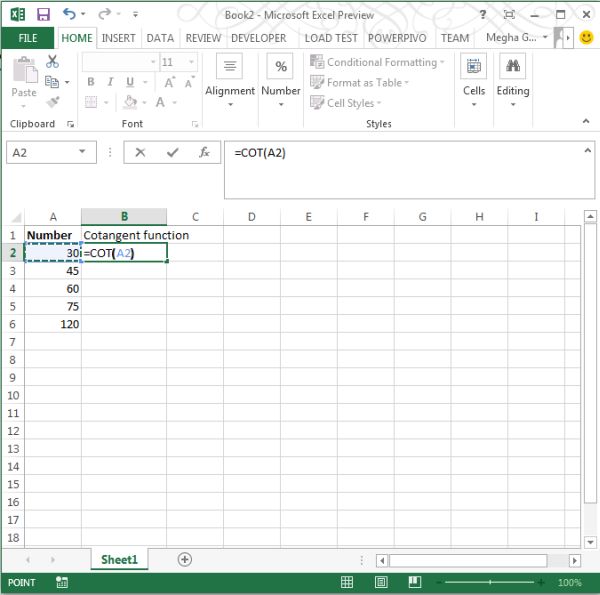The width and height of the screenshot is (600, 595).
Task: Open the Cell Styles menu
Action: tap(346, 103)
